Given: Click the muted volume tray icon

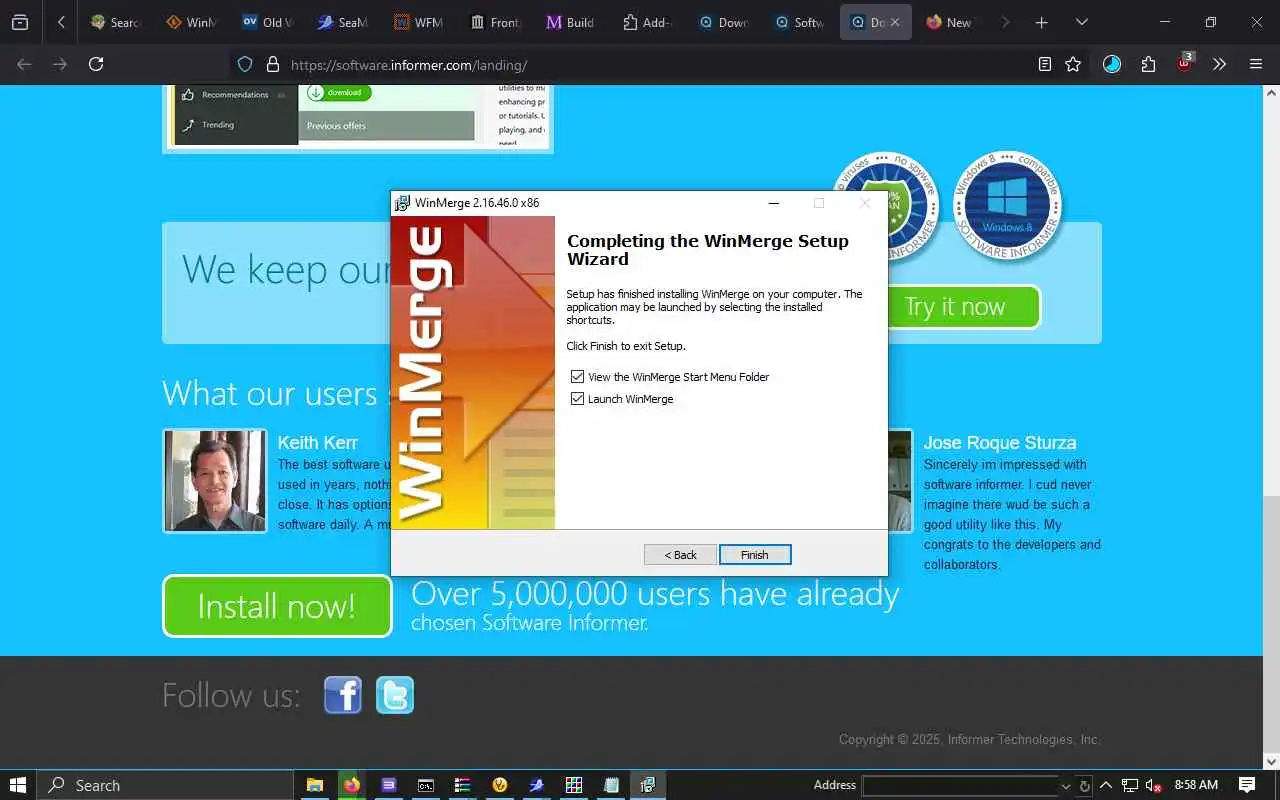Looking at the screenshot, I should coord(1153,785).
